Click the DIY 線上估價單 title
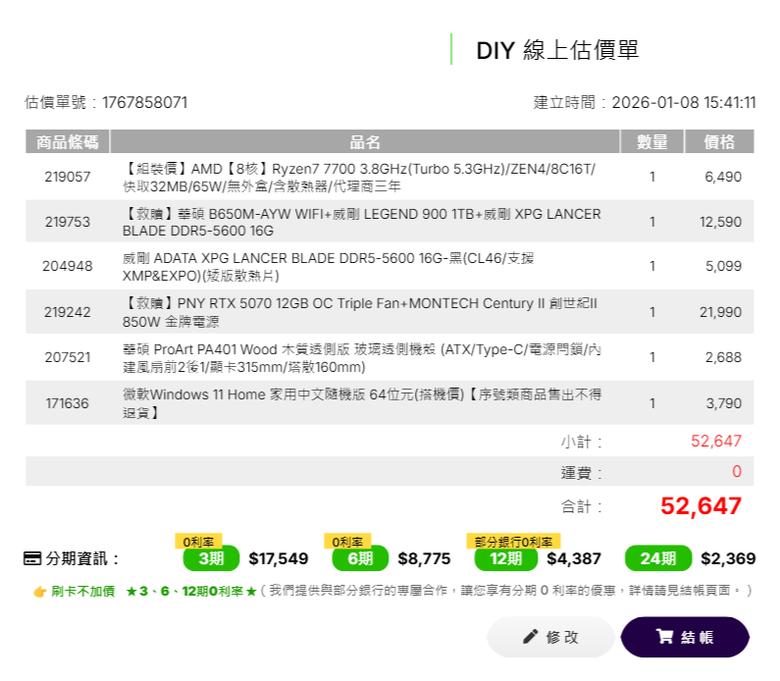 tap(558, 50)
